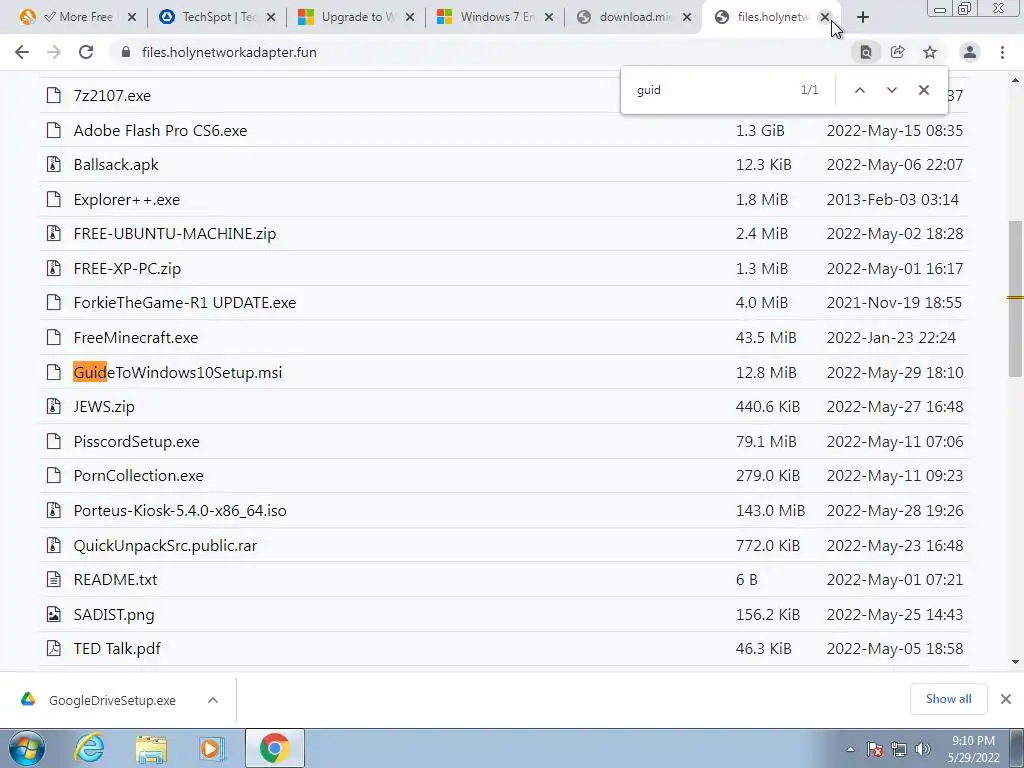Click the date 2013-Feb-03 03:14

point(893,200)
